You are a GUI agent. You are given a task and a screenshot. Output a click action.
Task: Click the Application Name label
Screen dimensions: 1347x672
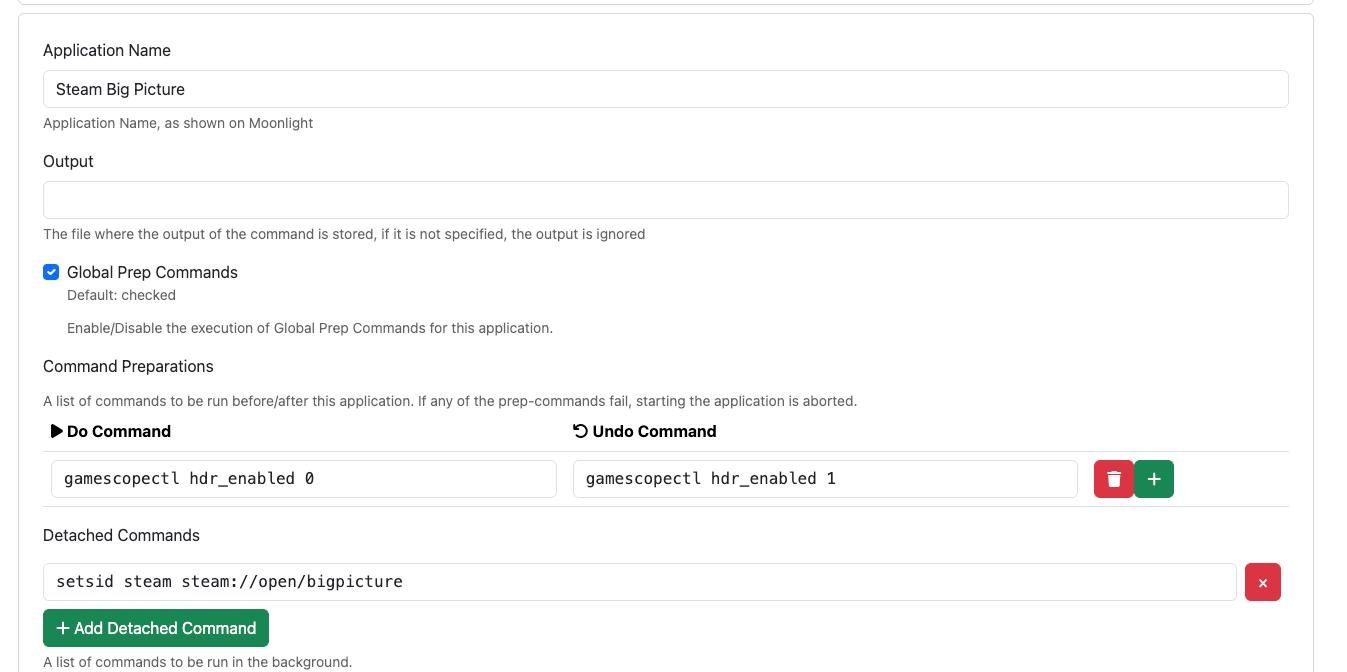[x=107, y=50]
